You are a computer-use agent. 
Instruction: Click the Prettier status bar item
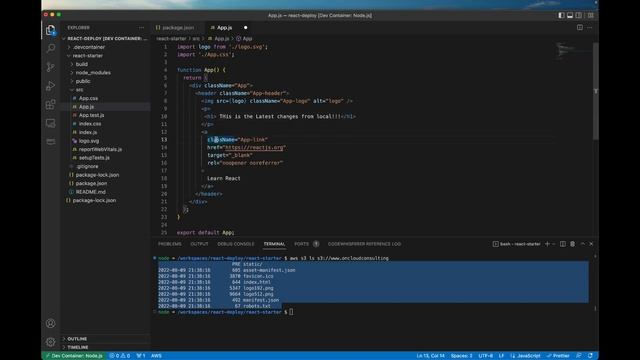coord(558,356)
